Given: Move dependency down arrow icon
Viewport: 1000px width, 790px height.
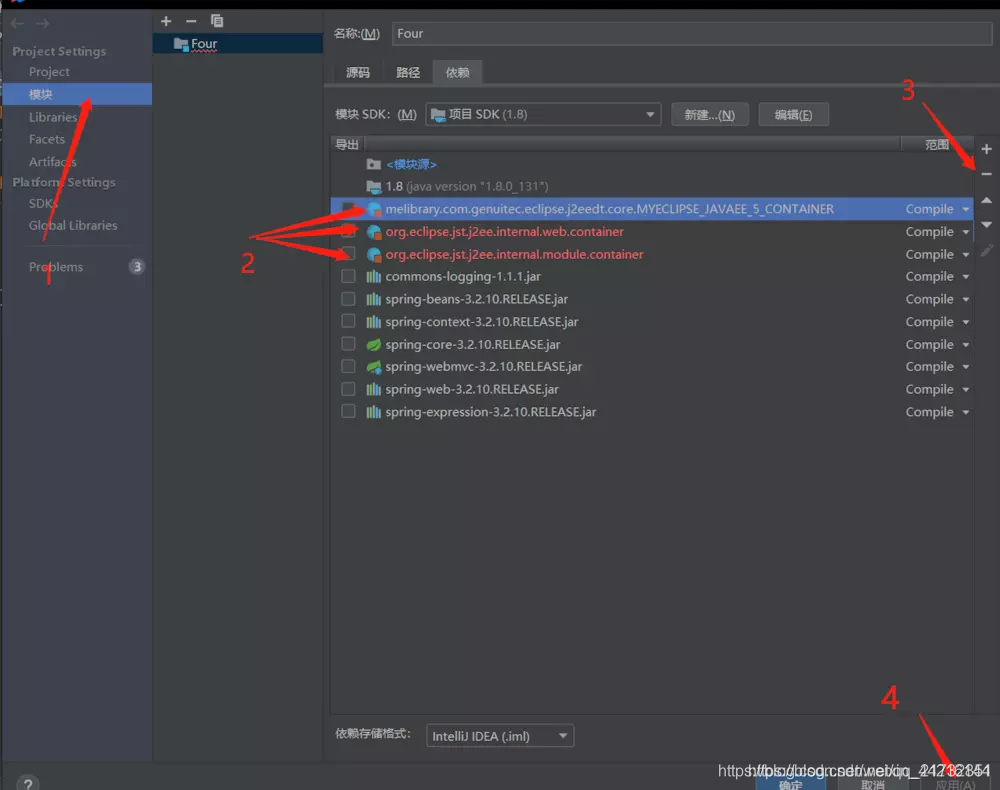Looking at the screenshot, I should click(x=986, y=224).
